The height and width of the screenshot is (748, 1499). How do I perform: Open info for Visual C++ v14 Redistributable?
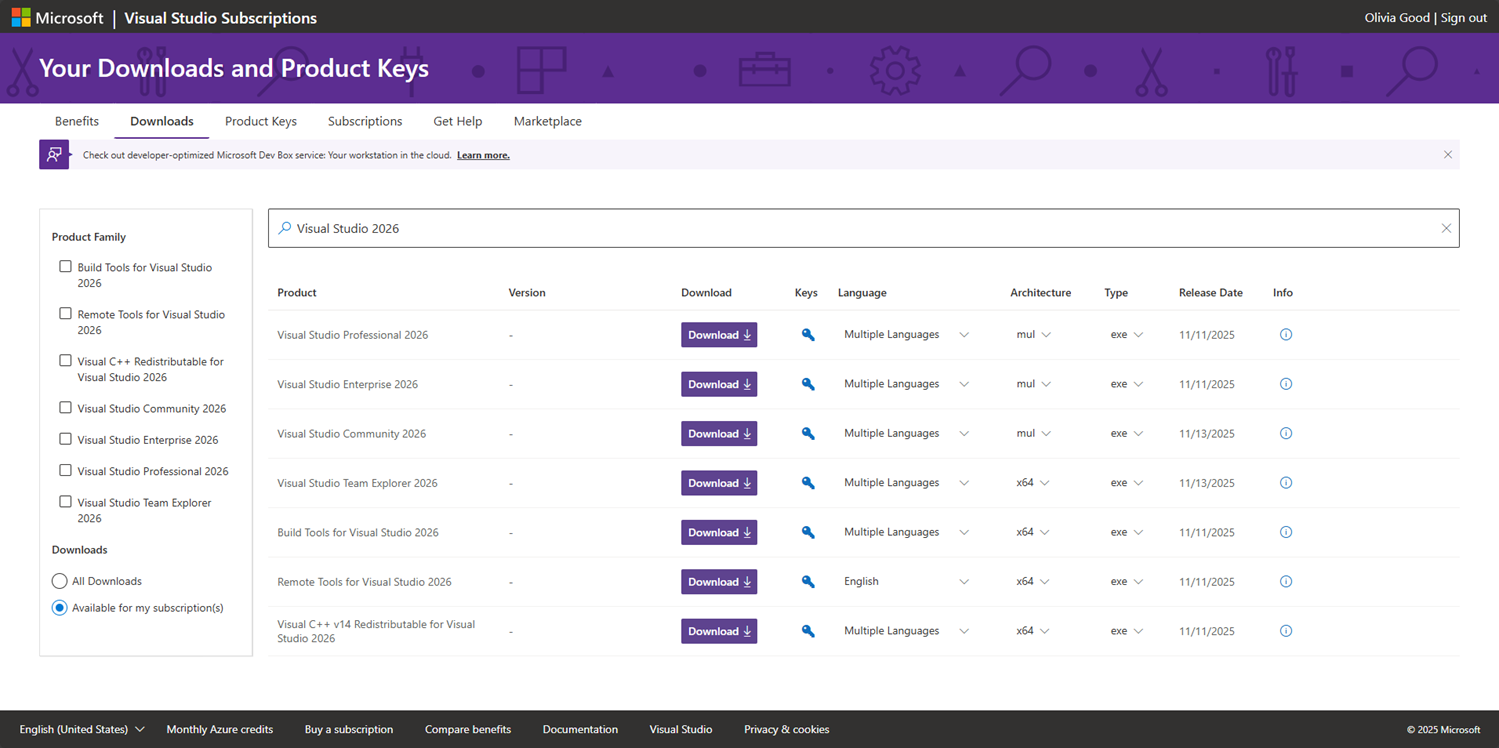pyautogui.click(x=1285, y=631)
